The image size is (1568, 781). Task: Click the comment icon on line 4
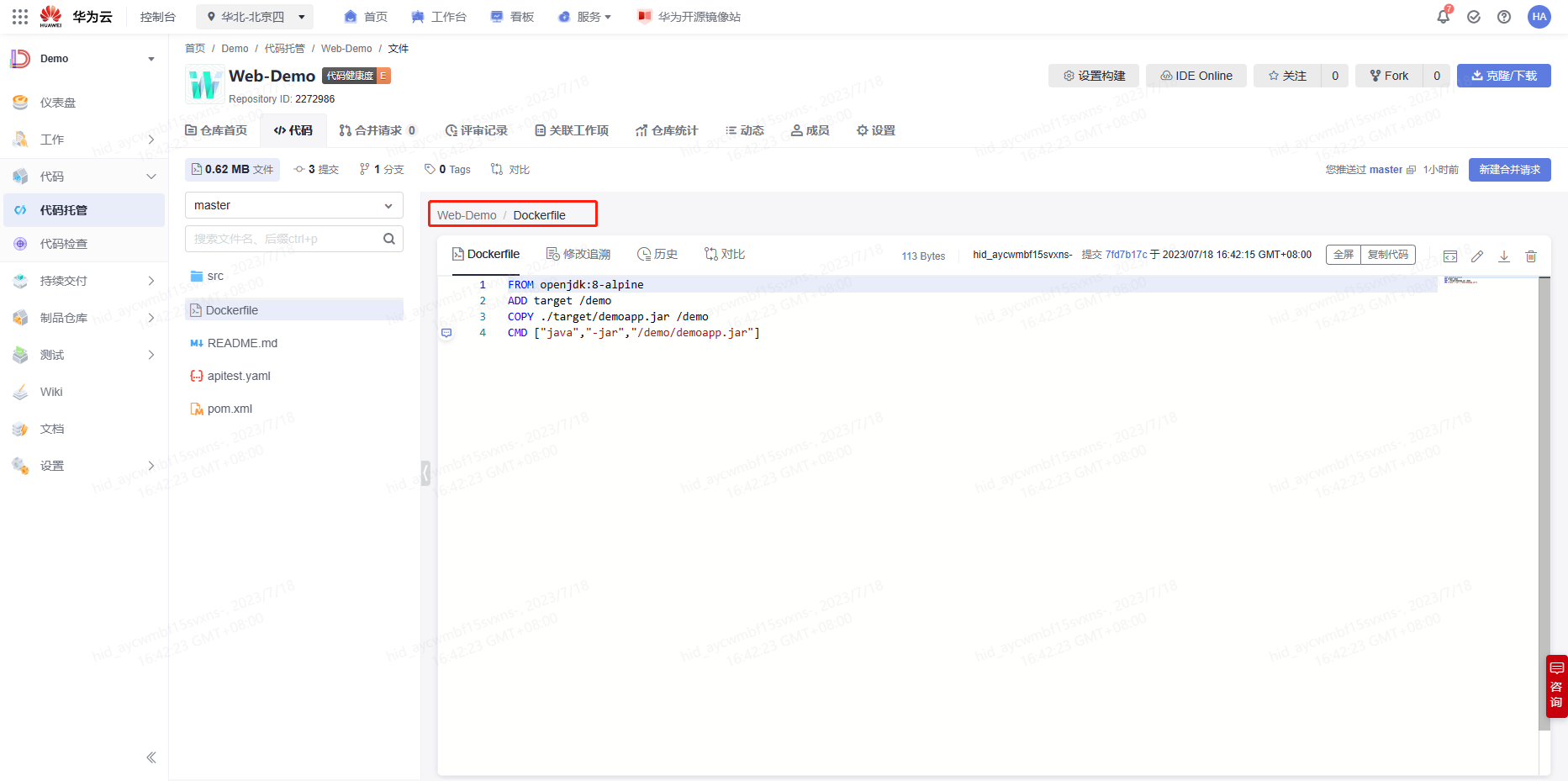[446, 333]
